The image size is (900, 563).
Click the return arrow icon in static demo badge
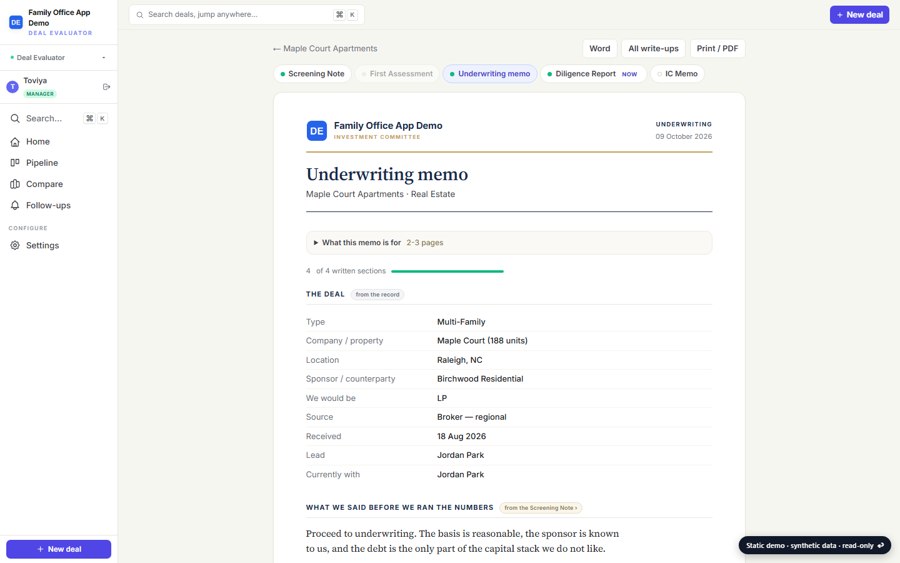pyautogui.click(x=881, y=545)
